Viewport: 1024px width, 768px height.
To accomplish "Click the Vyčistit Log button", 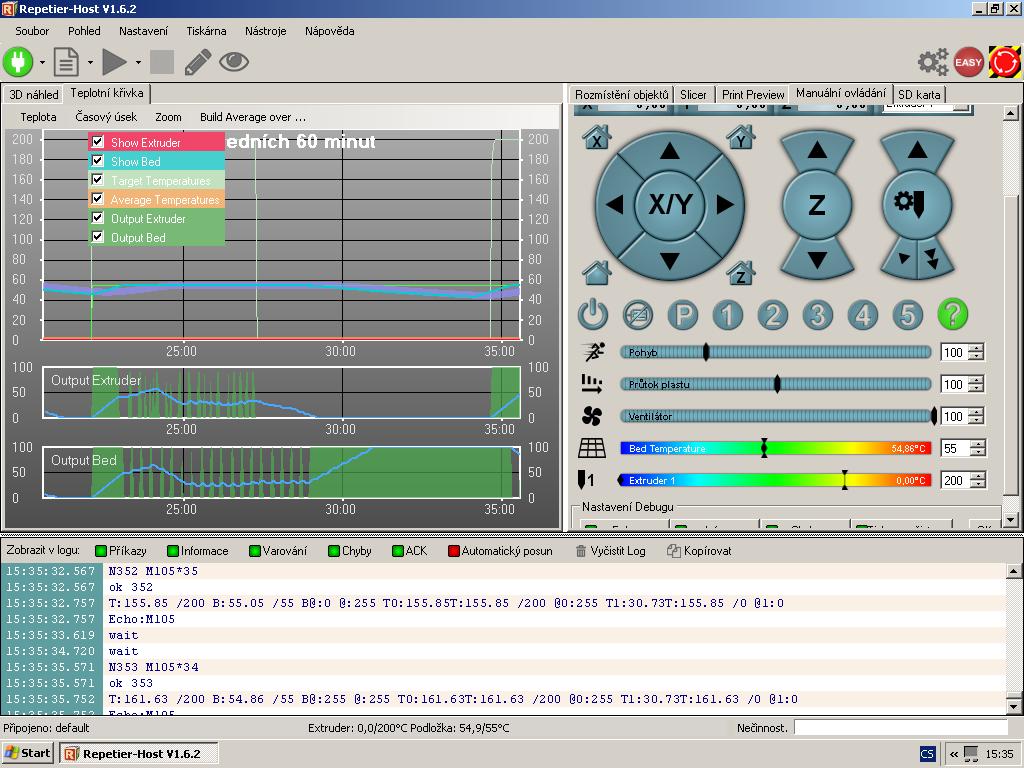I will click(x=610, y=551).
